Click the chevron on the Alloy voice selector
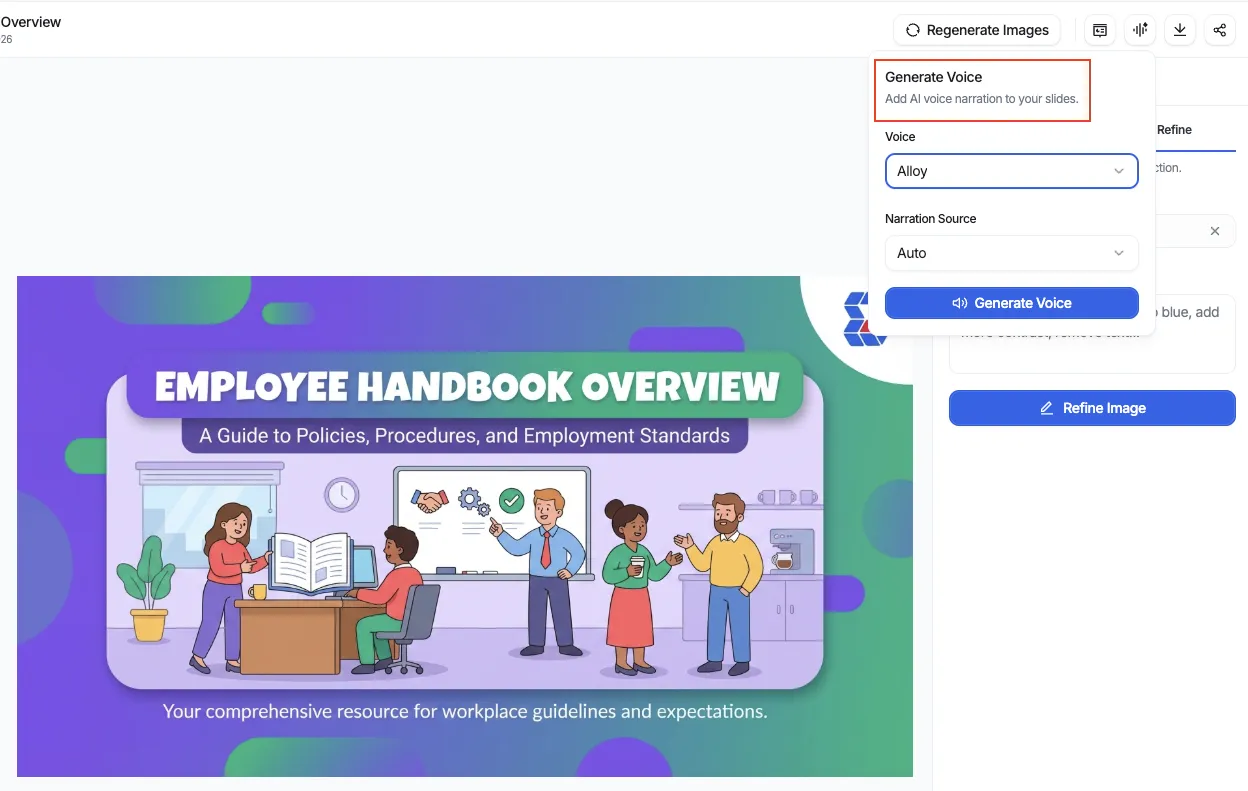Viewport: 1248px width, 791px height. click(x=1119, y=171)
